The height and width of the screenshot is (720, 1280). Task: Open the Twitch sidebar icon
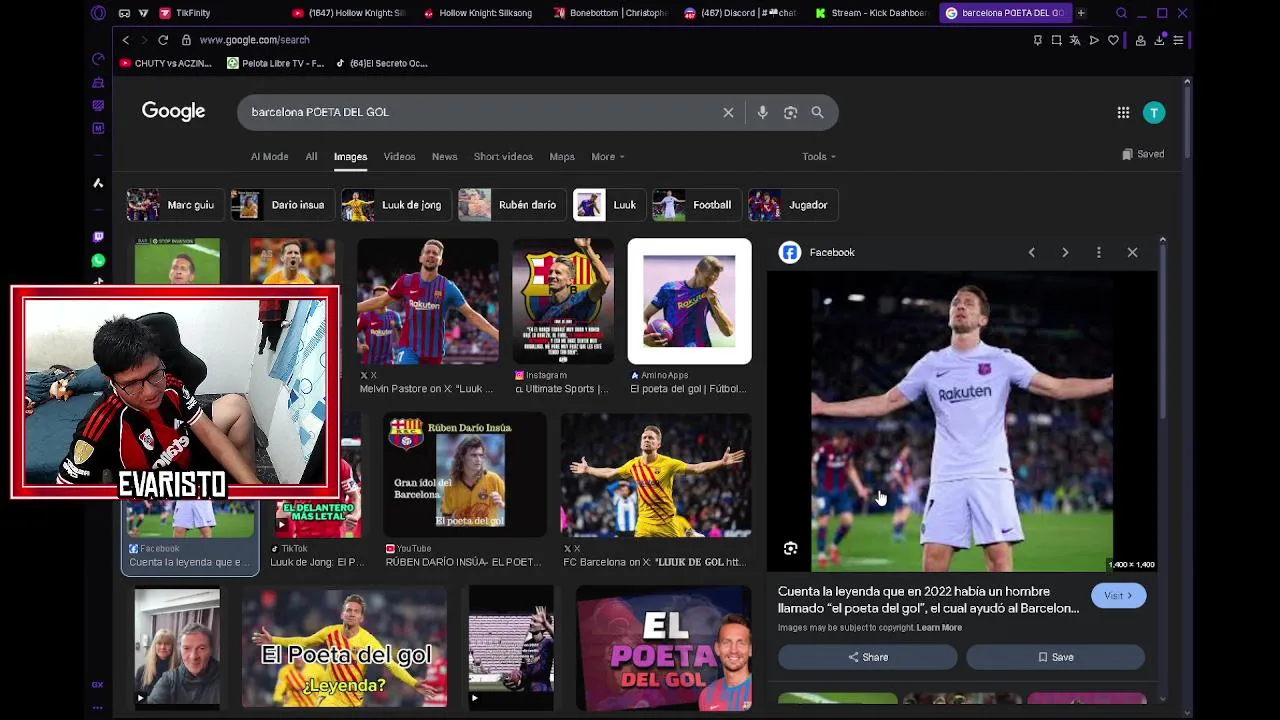pos(98,237)
